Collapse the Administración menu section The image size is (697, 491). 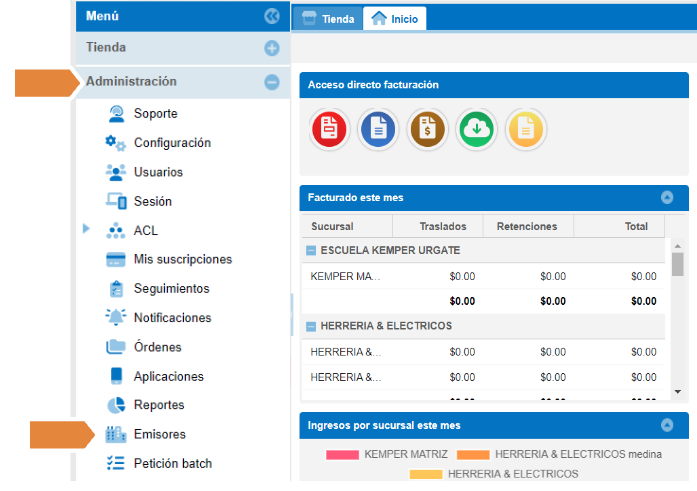pos(271,82)
